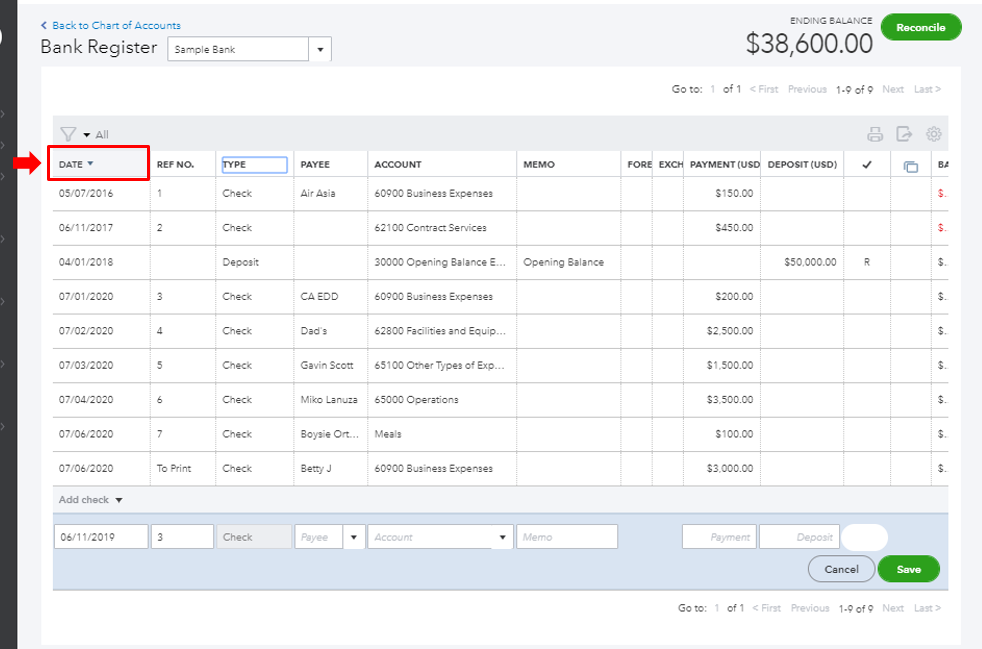Click the Payee column header
Viewport: 982px width, 649px height.
tap(315, 164)
